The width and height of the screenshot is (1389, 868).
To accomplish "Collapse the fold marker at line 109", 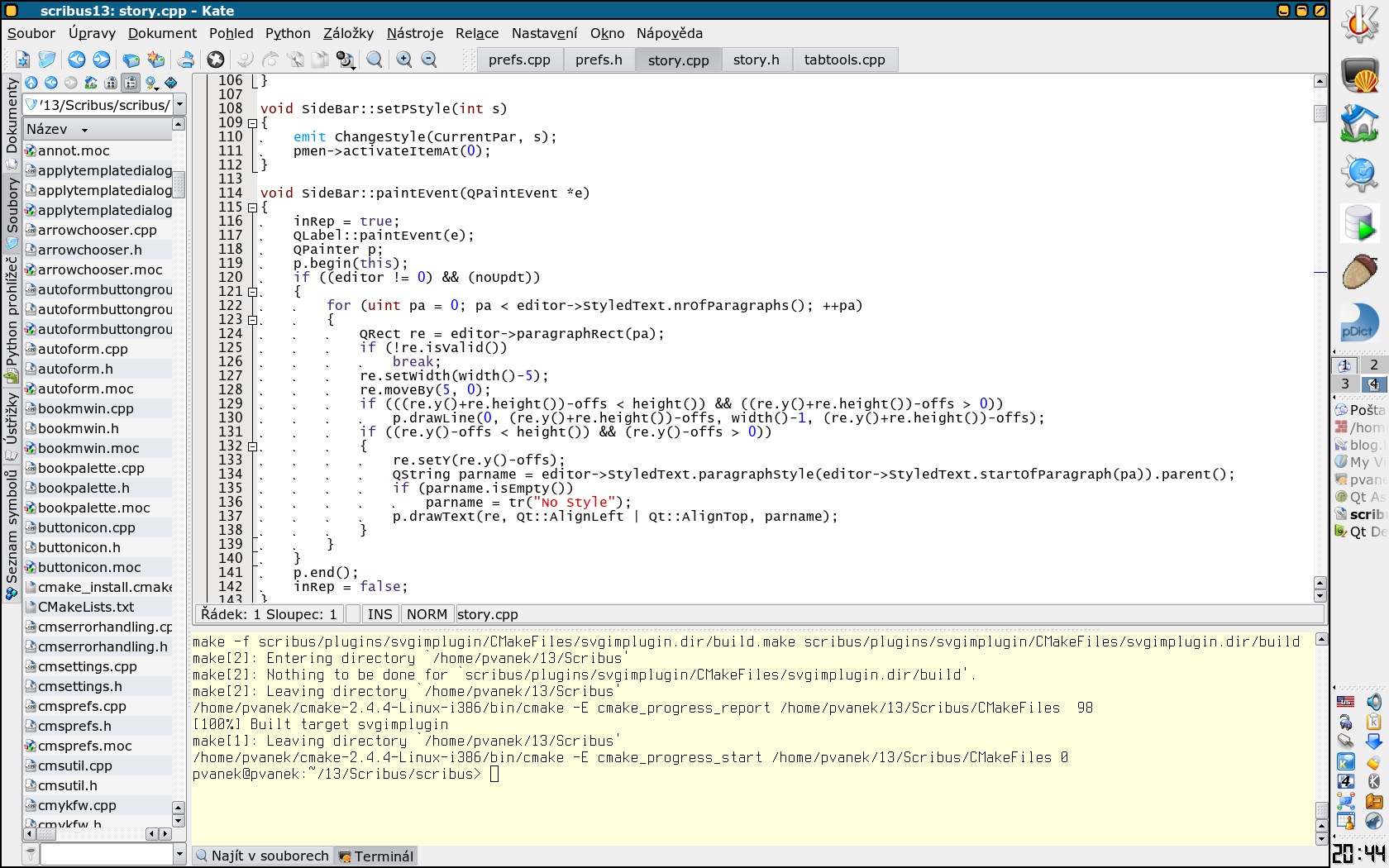I will 253,123.
